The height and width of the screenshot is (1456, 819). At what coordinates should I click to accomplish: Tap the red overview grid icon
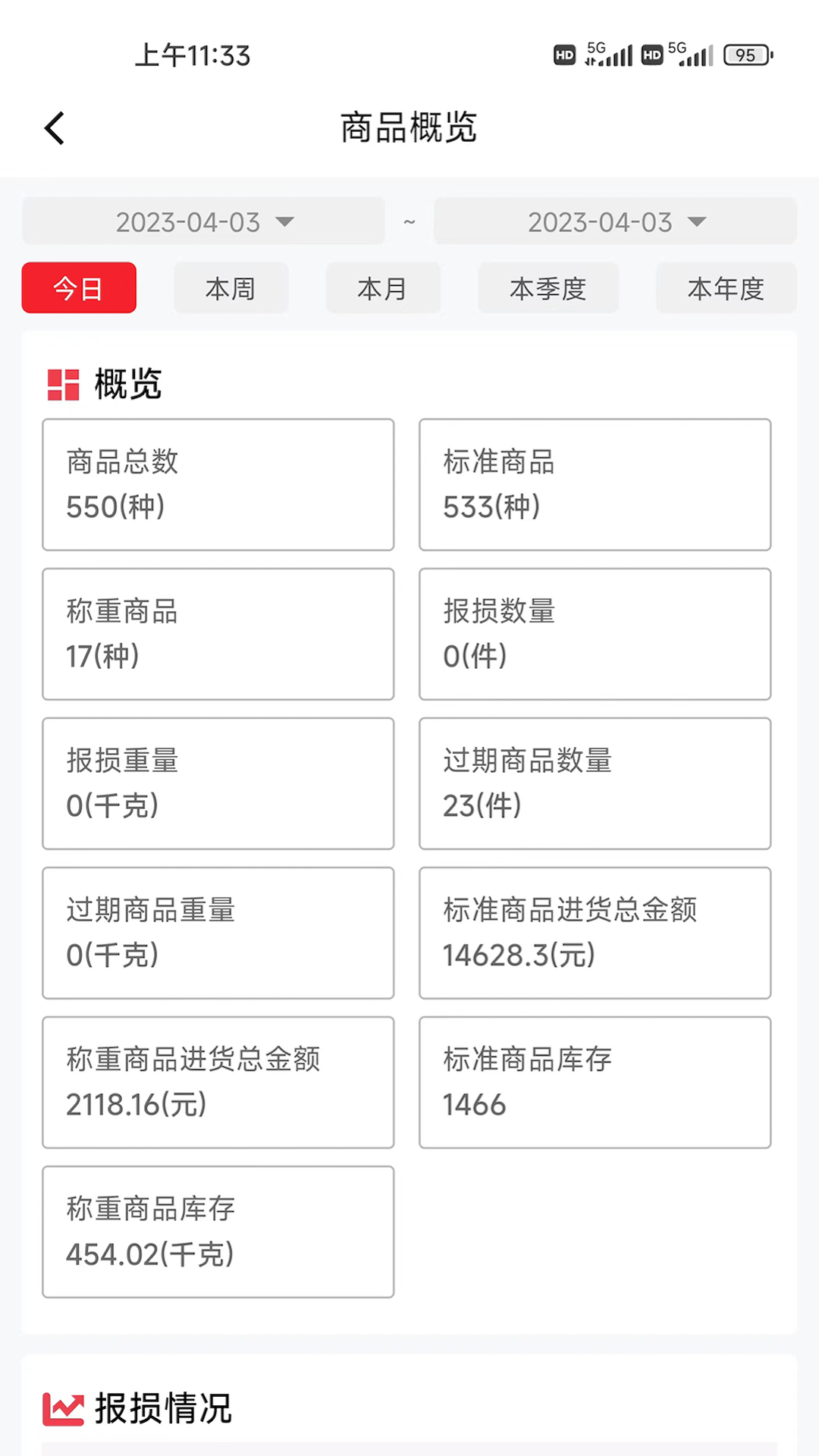(x=63, y=384)
